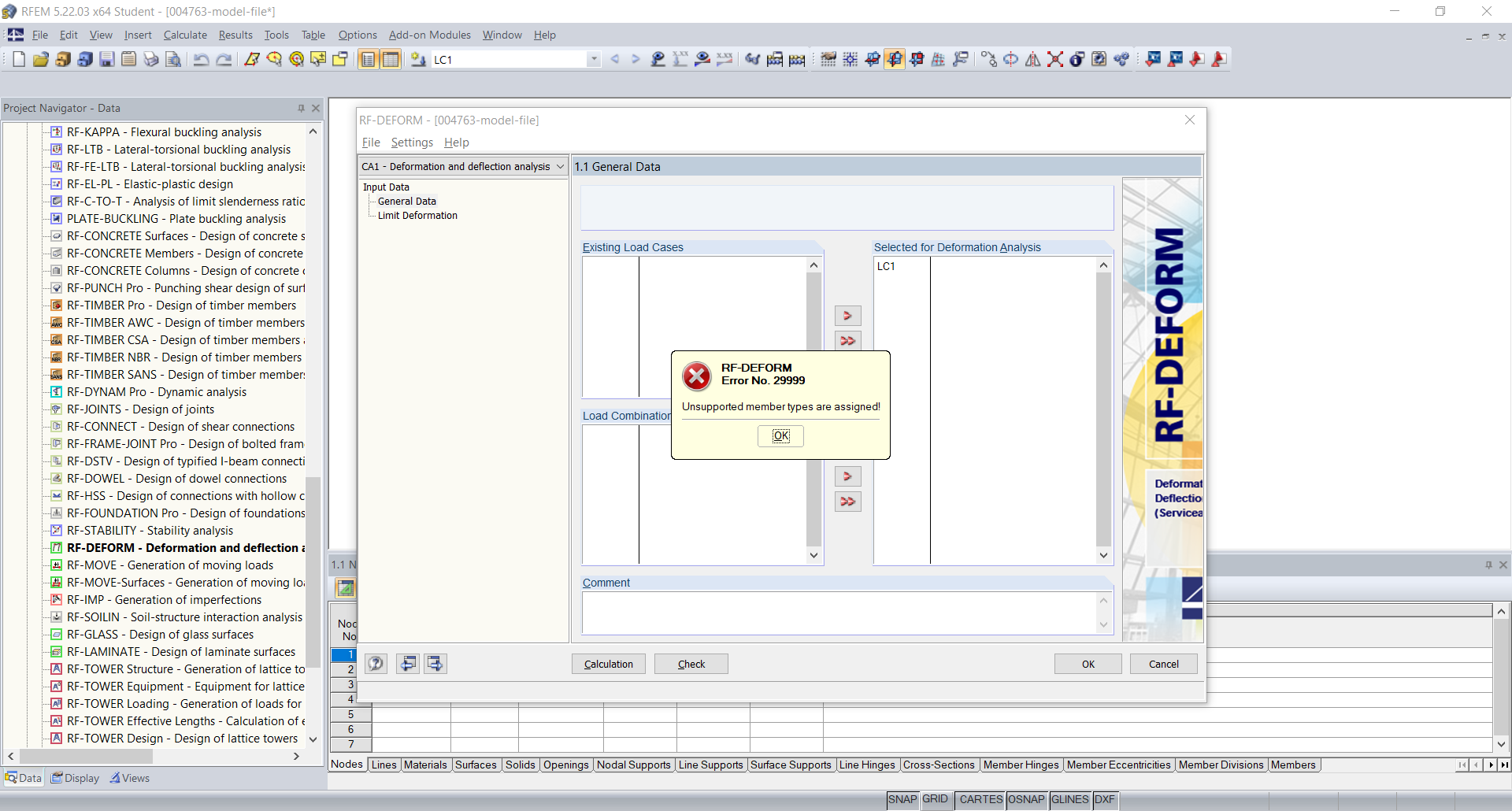Switch to the Display navigator tab

point(76,778)
